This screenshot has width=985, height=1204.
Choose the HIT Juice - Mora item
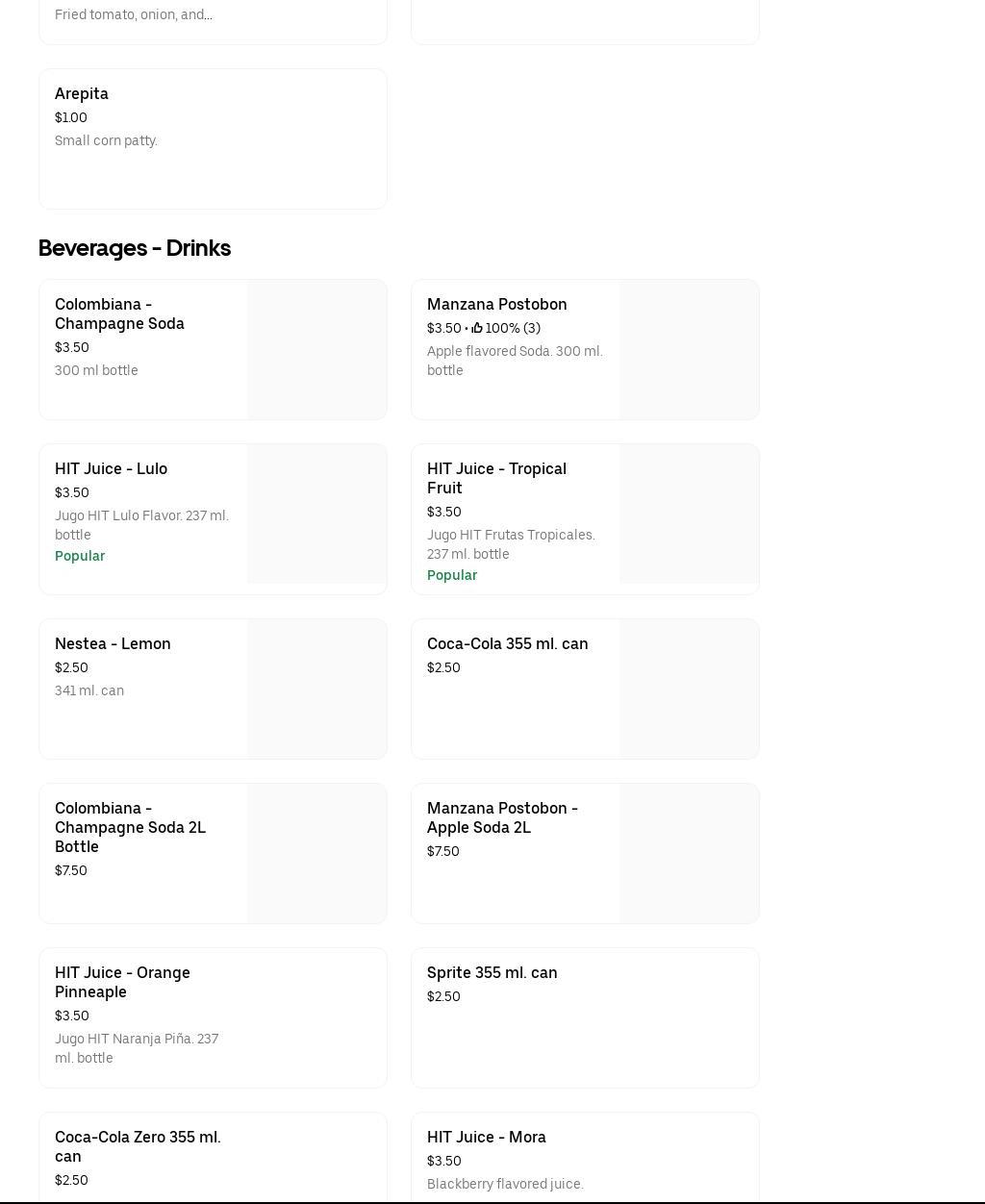coord(486,1137)
